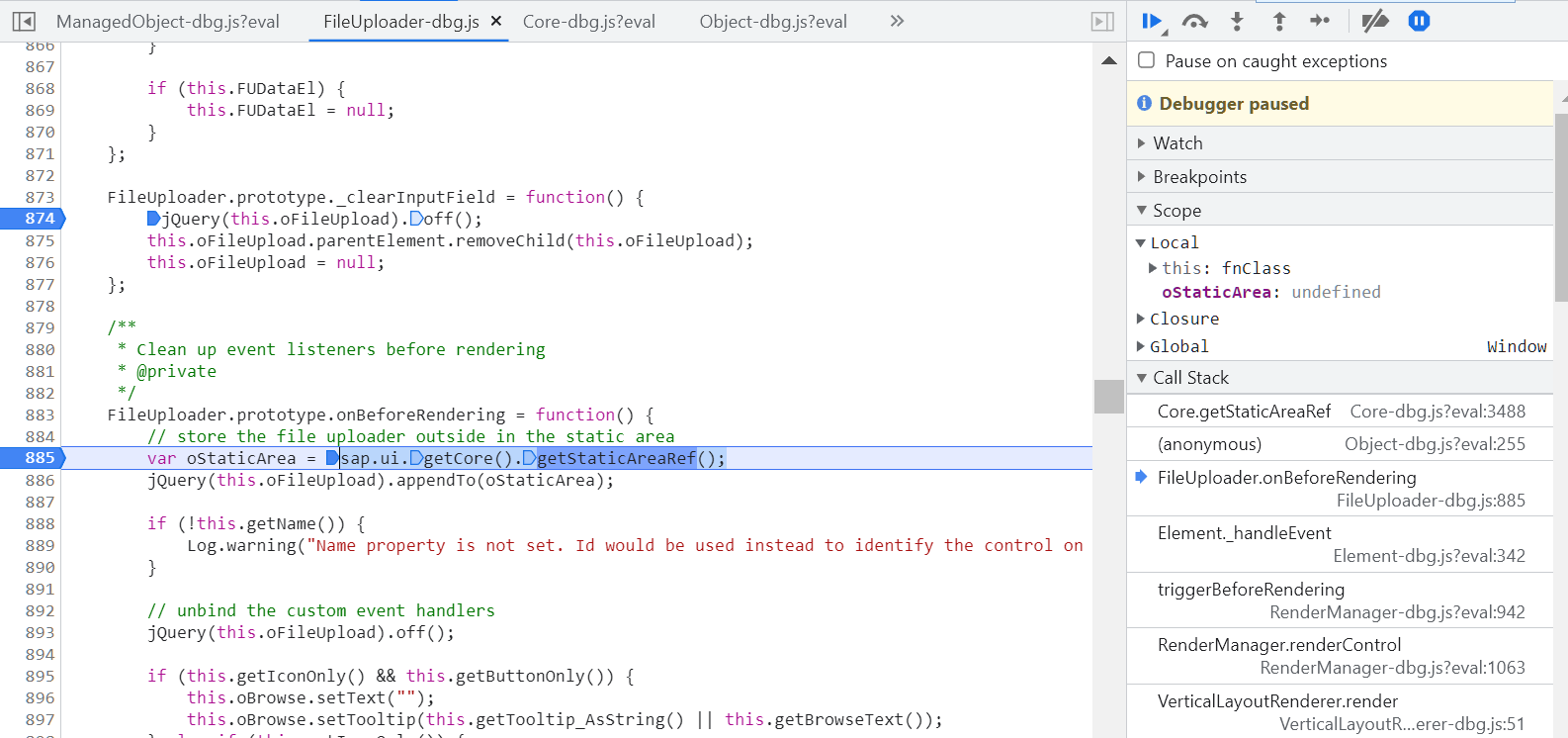This screenshot has height=738, width=1568.
Task: Expand the Breakpoints section
Action: tap(1199, 177)
